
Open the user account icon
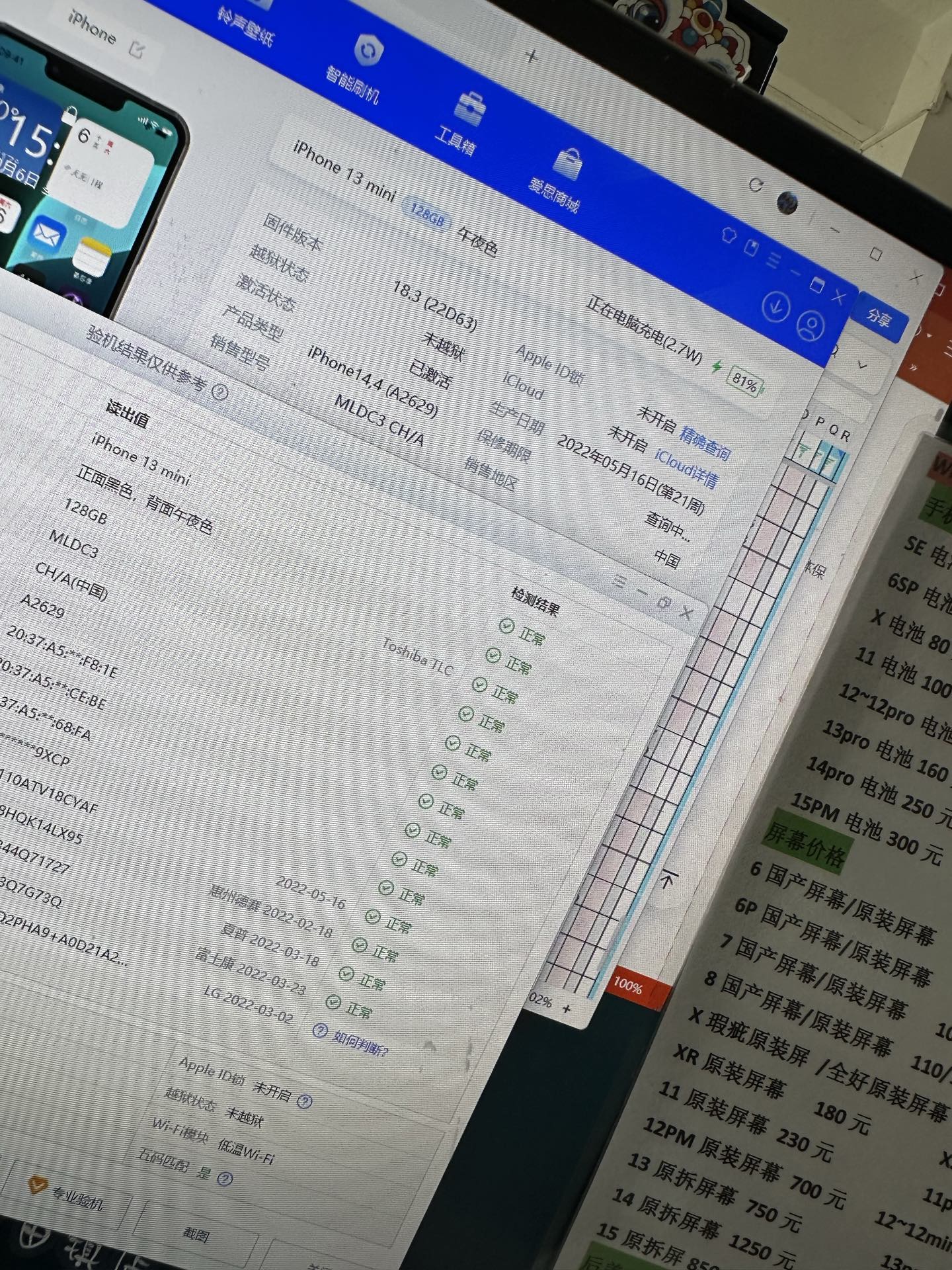[811, 325]
